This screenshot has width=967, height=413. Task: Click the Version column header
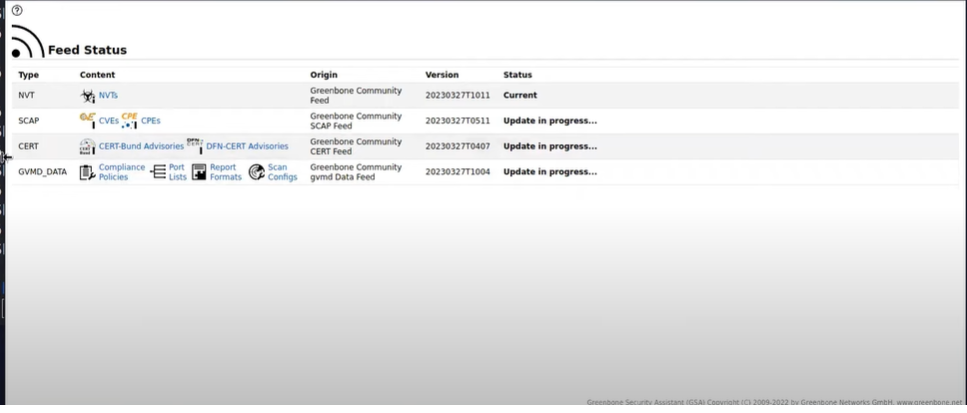tap(442, 75)
